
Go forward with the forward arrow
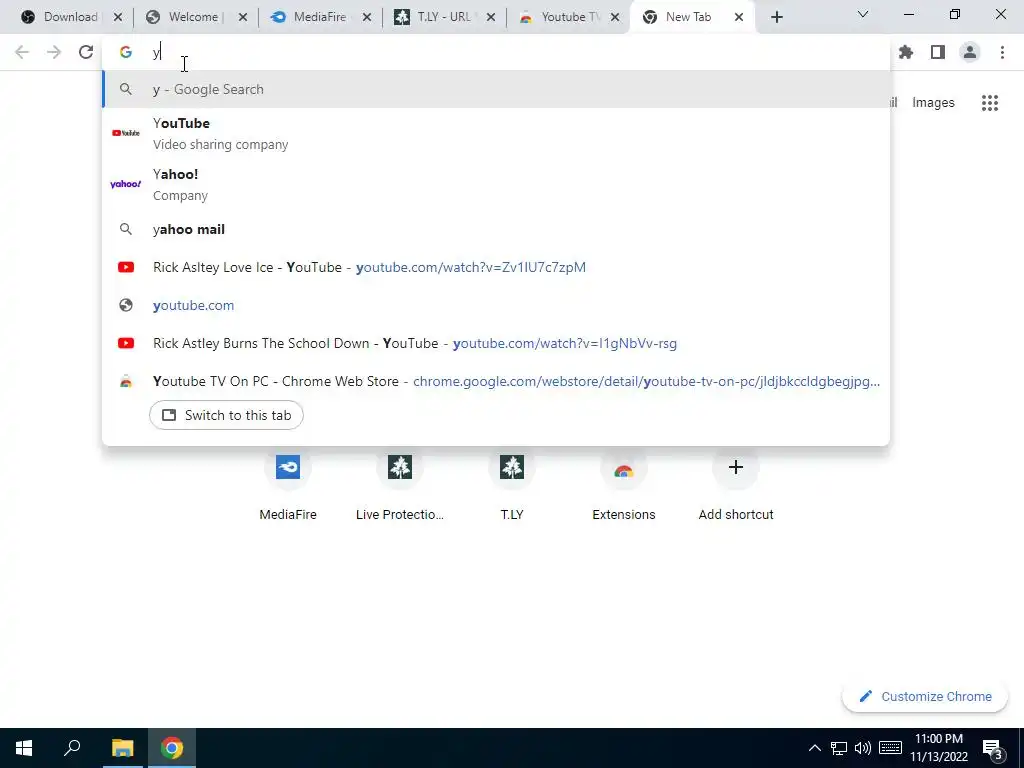(x=54, y=52)
